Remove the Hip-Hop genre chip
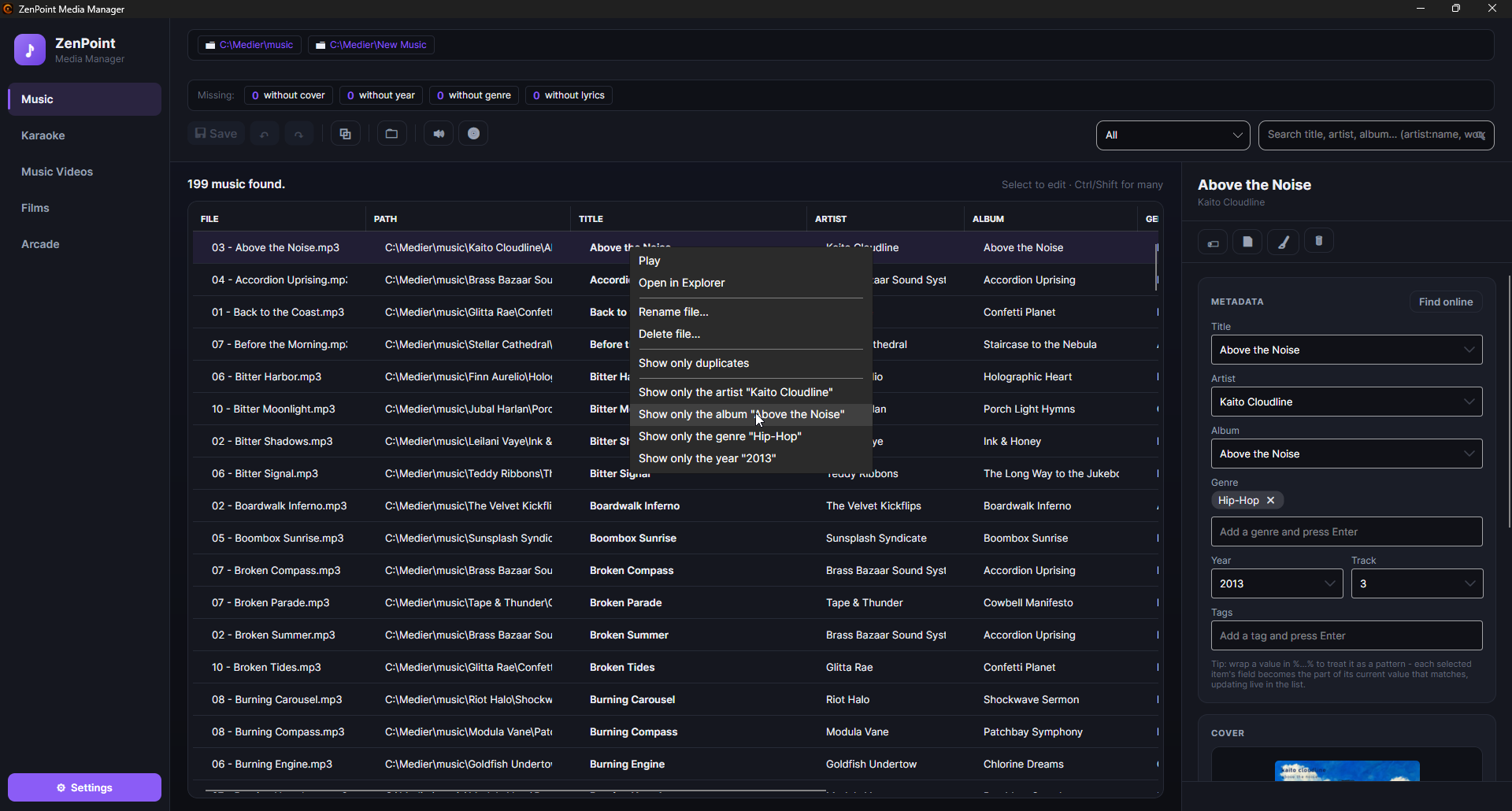Screen dimensions: 1512x811 [1271, 501]
